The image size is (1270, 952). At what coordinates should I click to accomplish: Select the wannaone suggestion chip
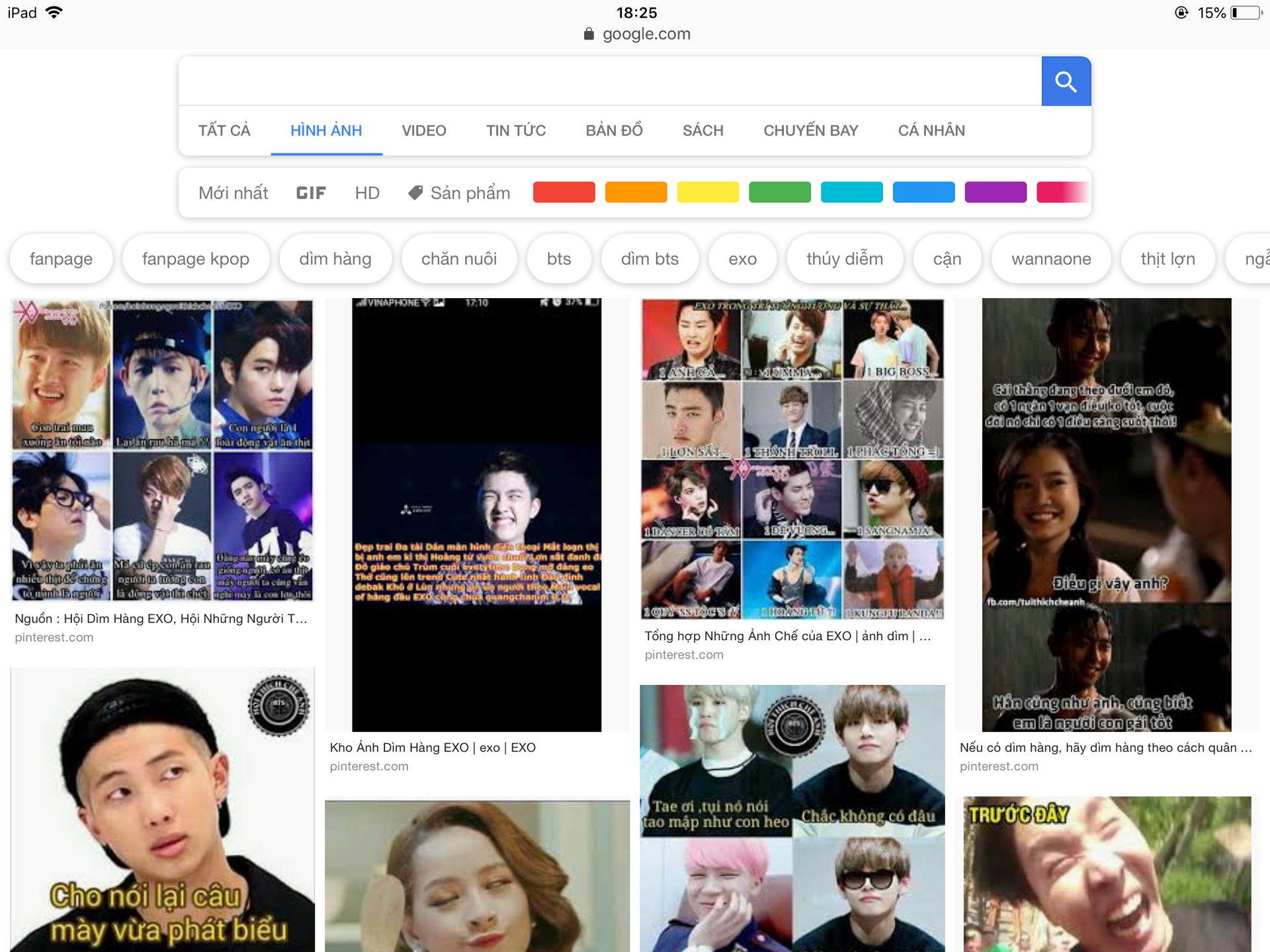1050,258
